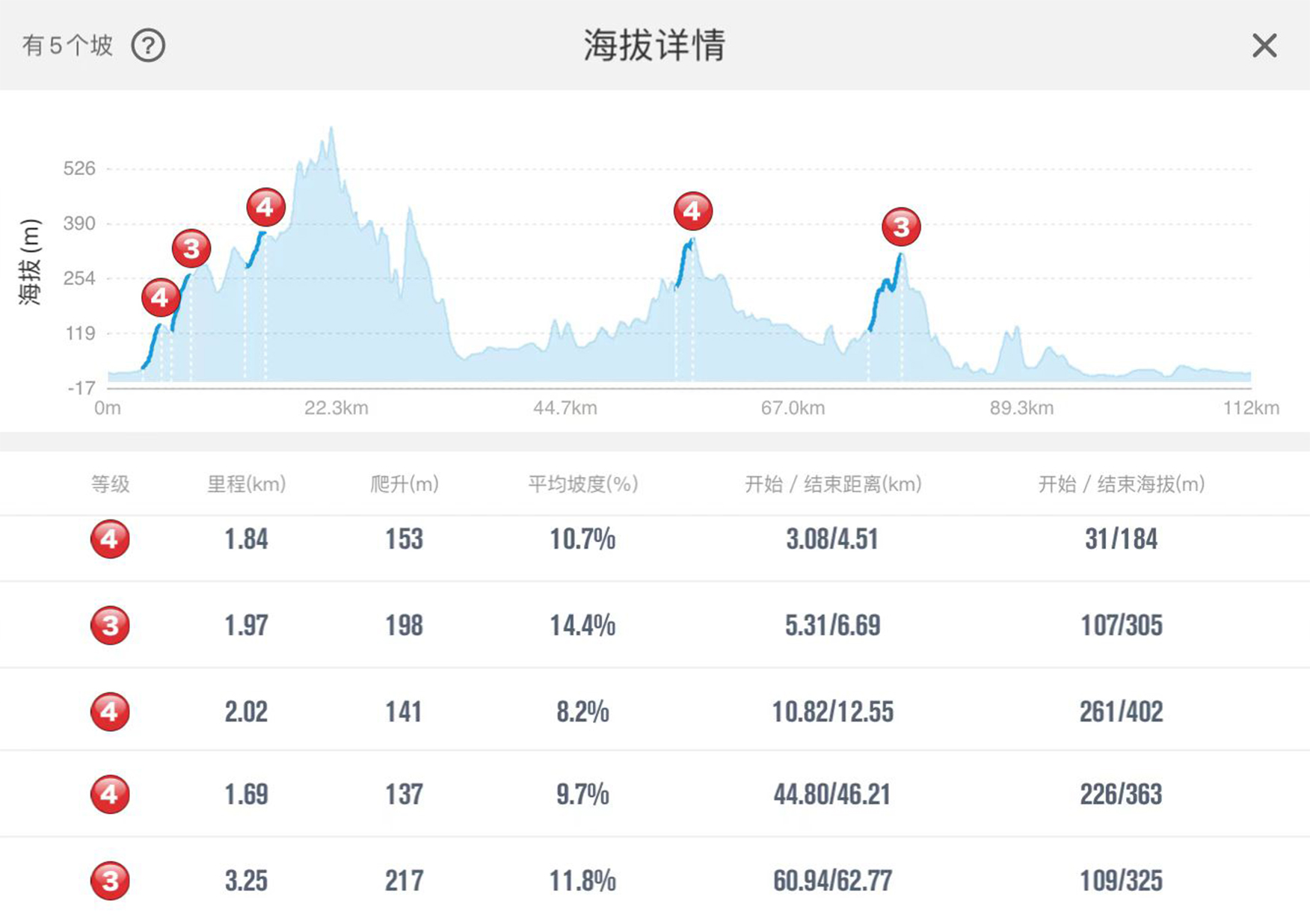Click the distance range 44.80/46.21
Viewport: 1310px width, 924px height.
832,794
